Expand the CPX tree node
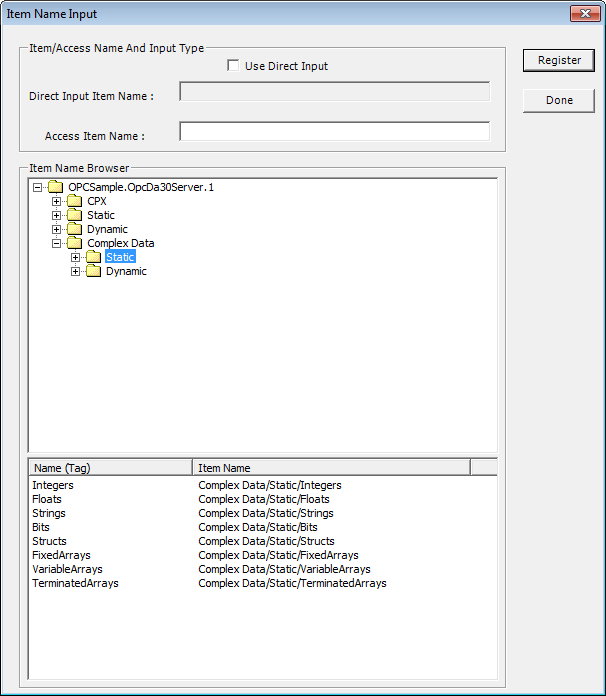 click(x=56, y=201)
